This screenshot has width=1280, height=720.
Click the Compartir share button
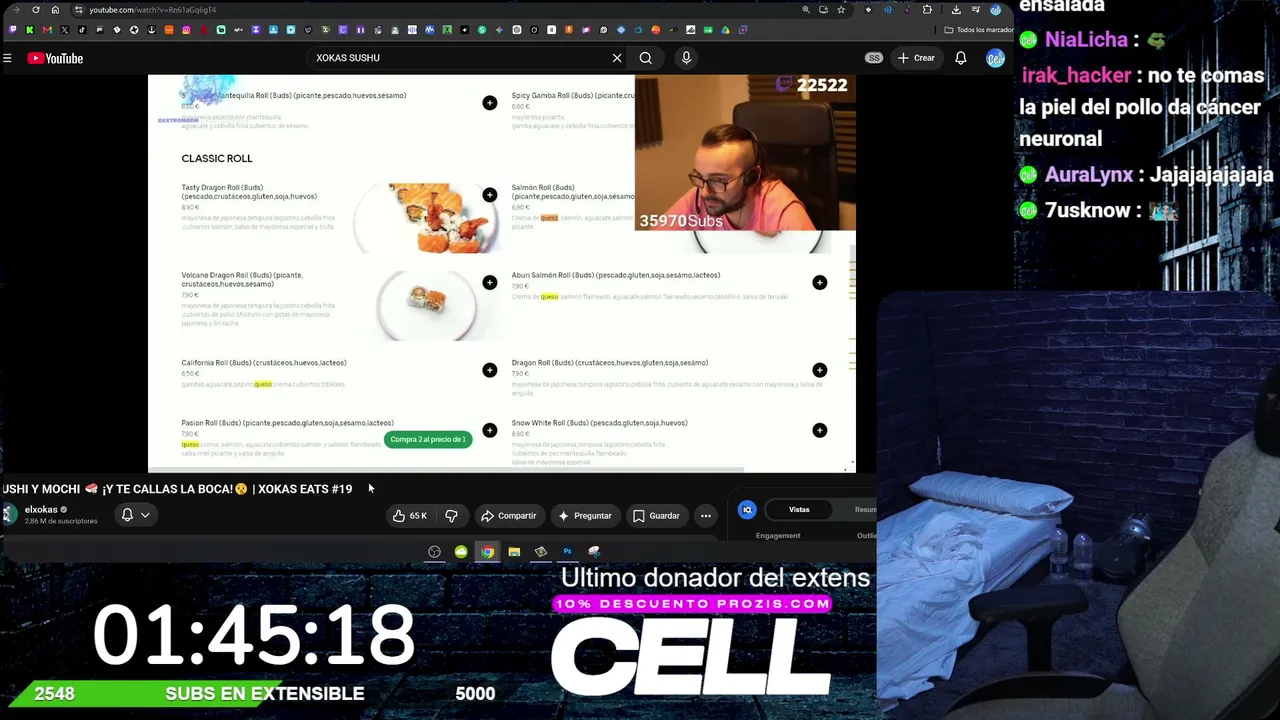(x=509, y=516)
